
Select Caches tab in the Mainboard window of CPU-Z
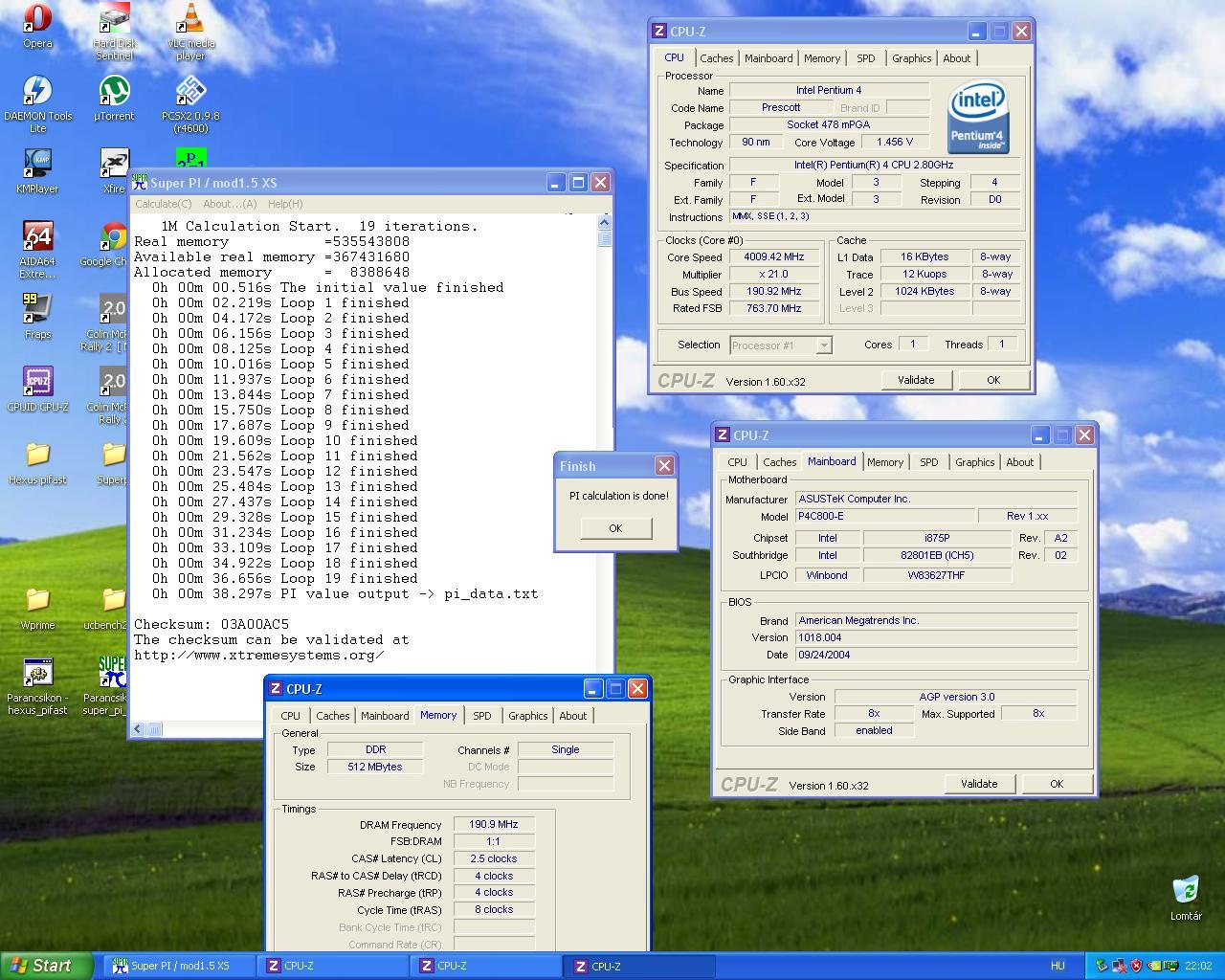pyautogui.click(x=779, y=462)
